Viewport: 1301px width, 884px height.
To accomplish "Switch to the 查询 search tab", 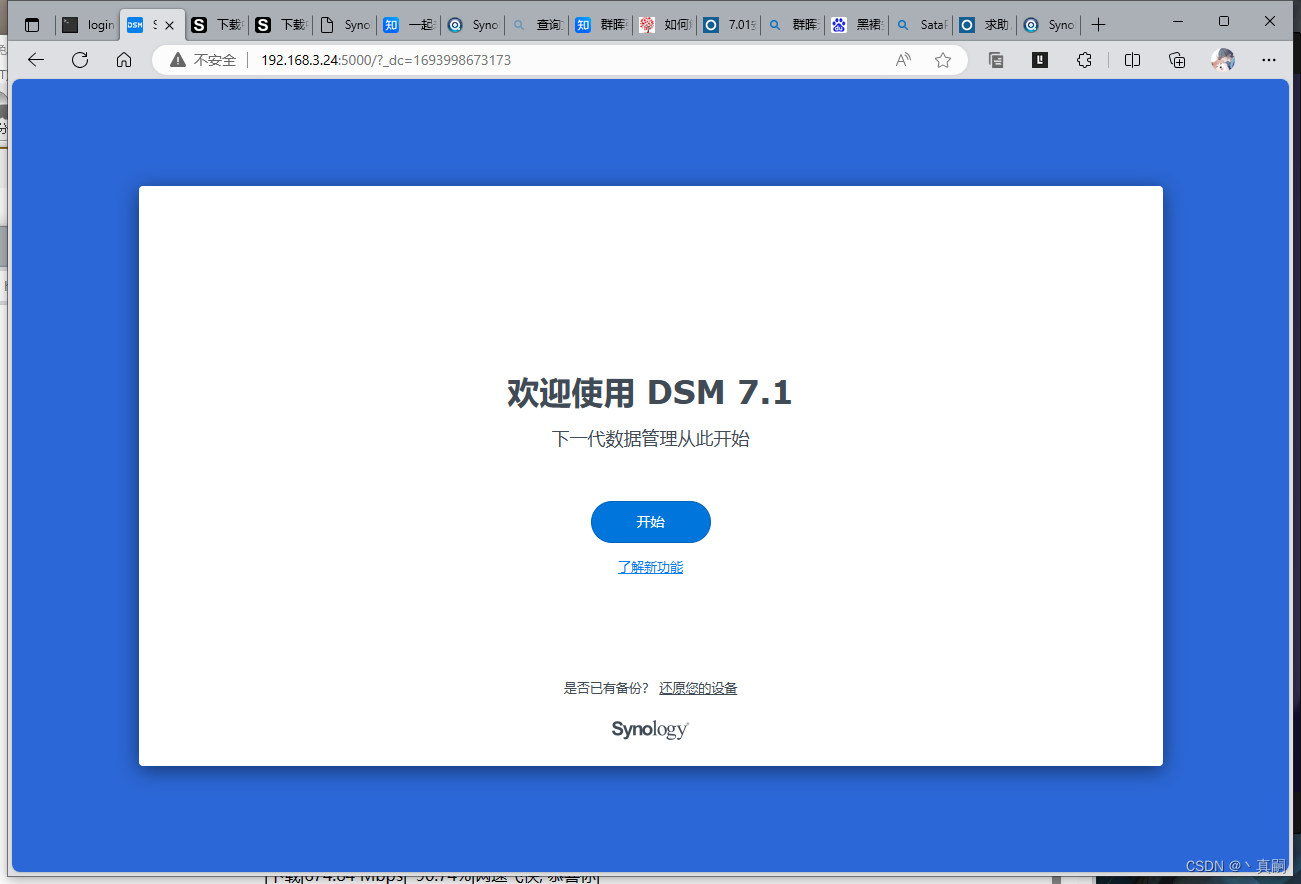I will click(538, 25).
